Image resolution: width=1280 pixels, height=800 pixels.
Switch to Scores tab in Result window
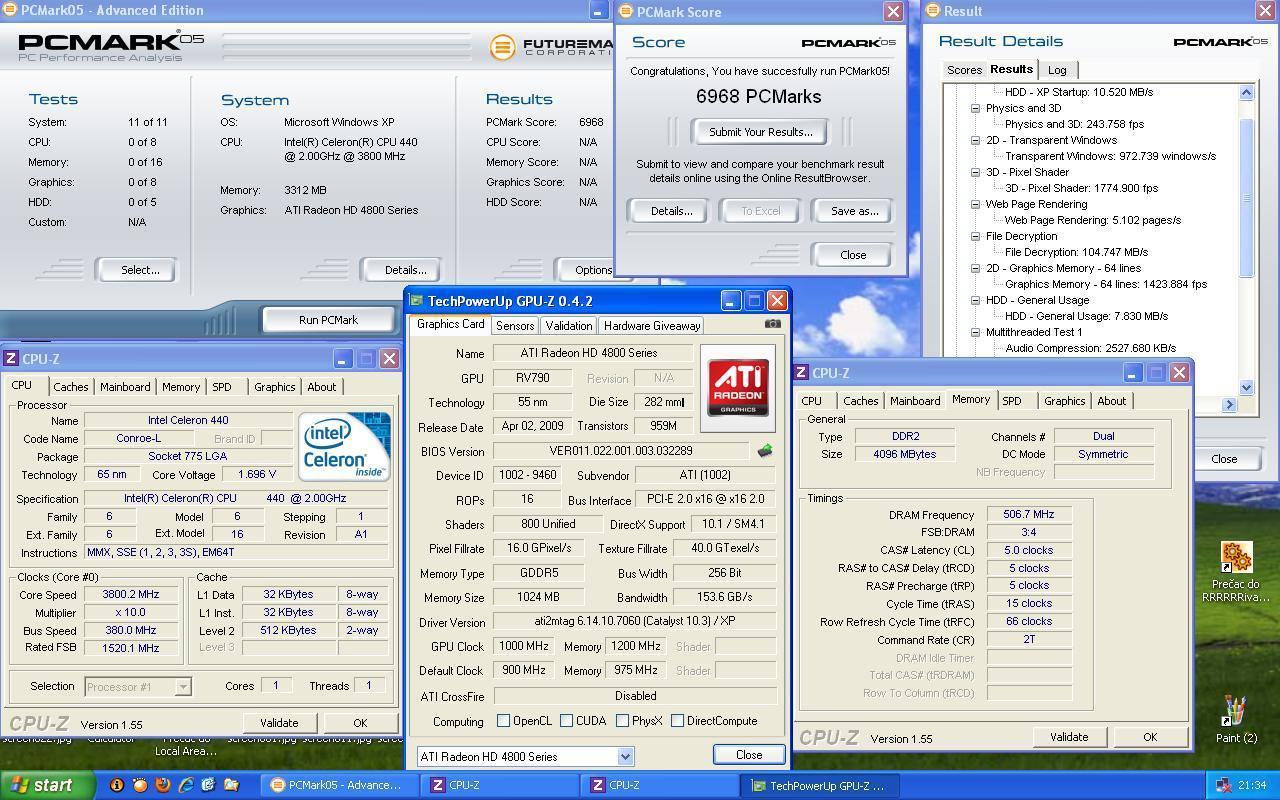964,70
